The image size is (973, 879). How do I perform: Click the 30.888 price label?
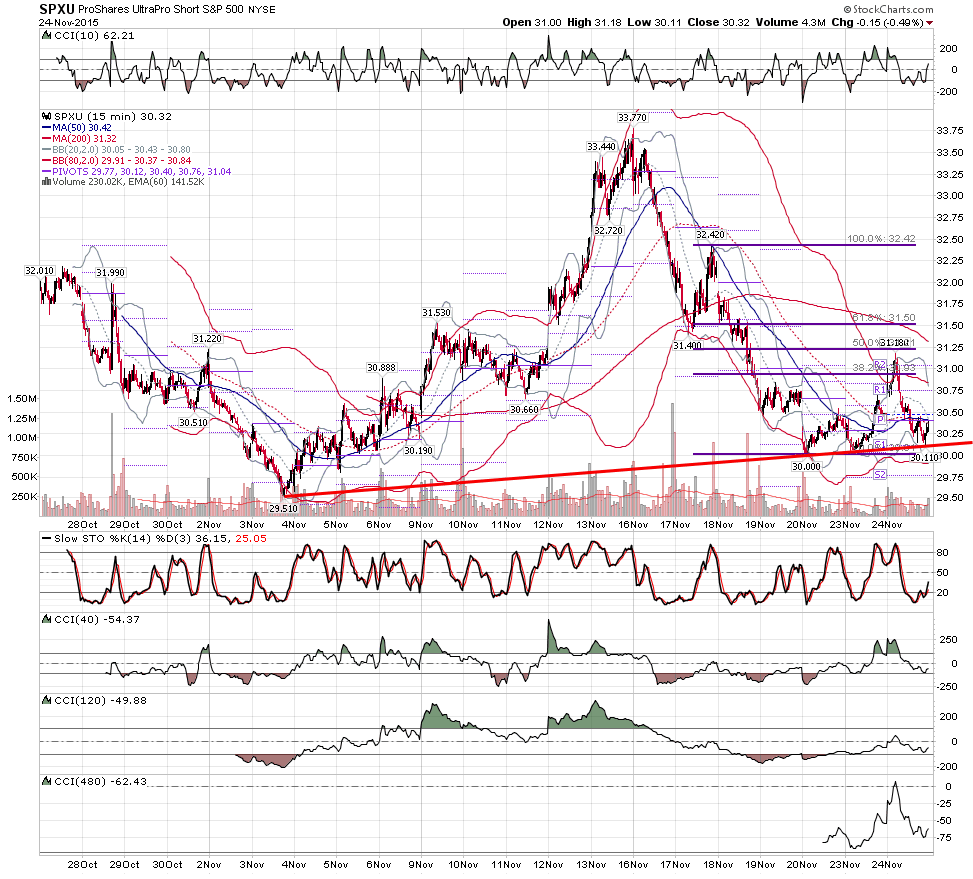381,367
